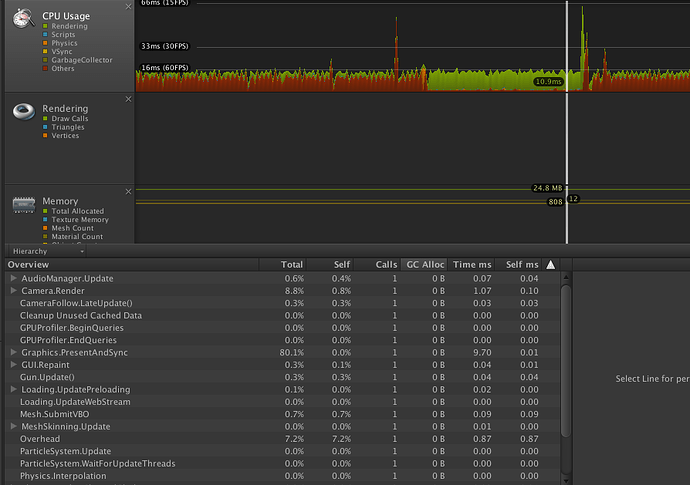
Task: Sort by Overview column header
Action: (x=132, y=265)
